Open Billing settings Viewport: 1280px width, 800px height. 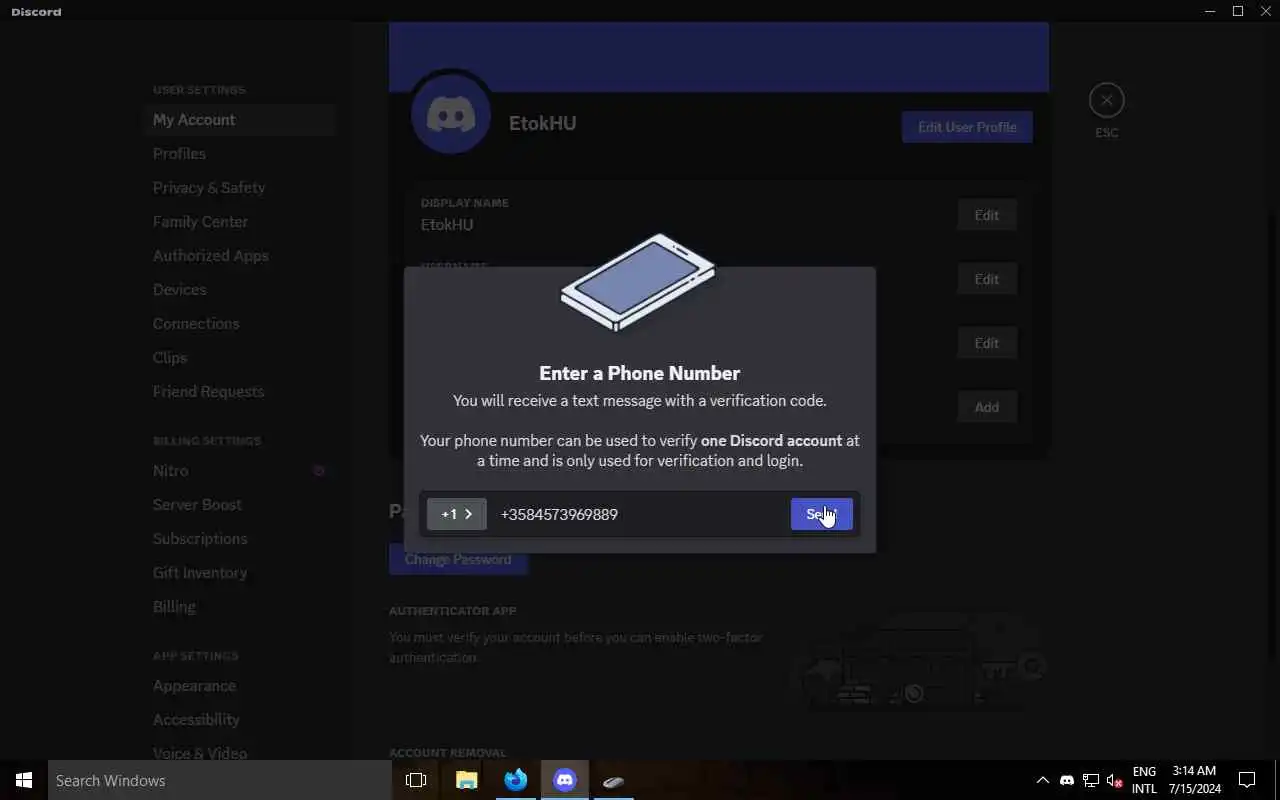coord(239,606)
